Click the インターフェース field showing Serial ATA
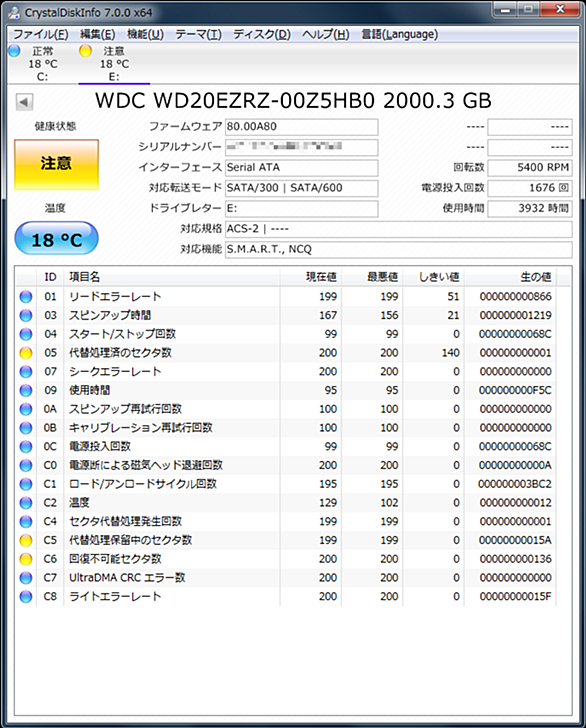Viewport: 586px width, 728px height. coord(301,168)
